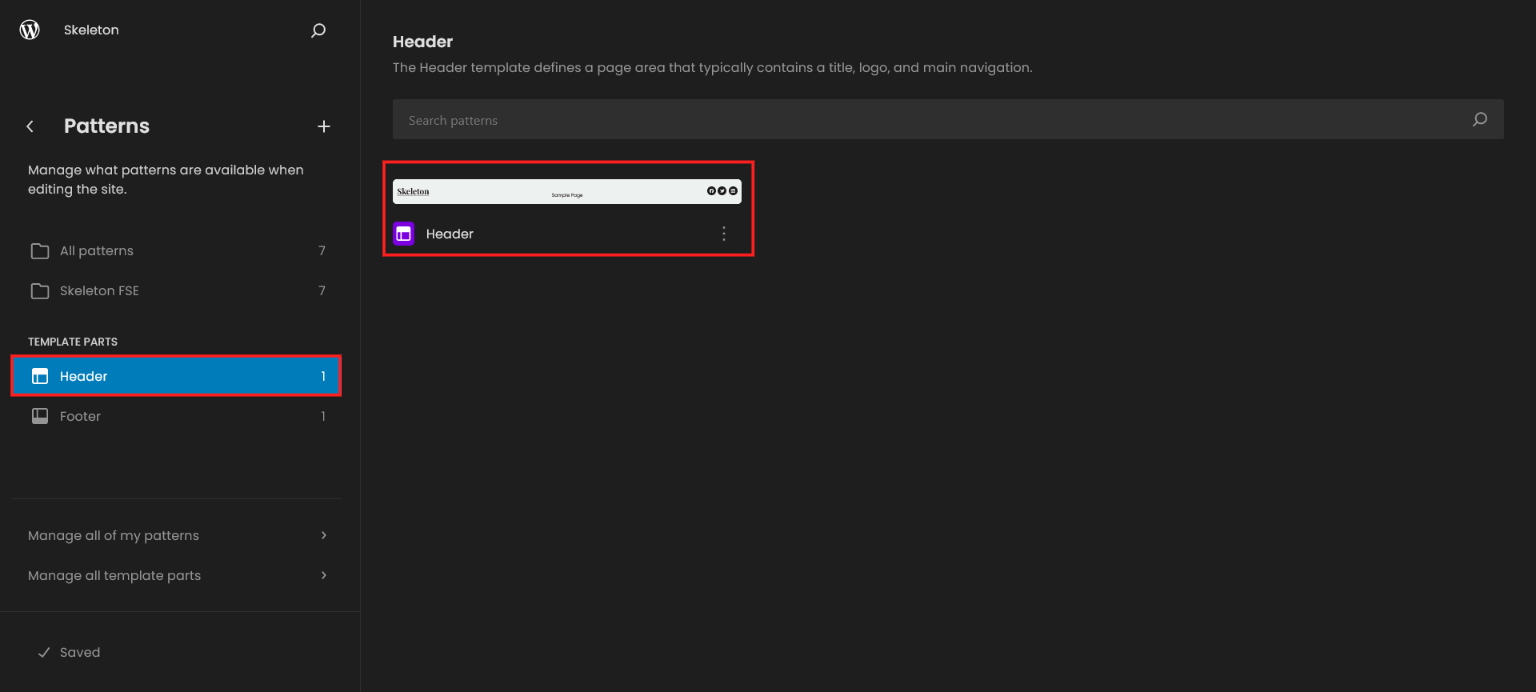Select the All patterns category
Viewport: 1536px width, 692px height.
176,251
